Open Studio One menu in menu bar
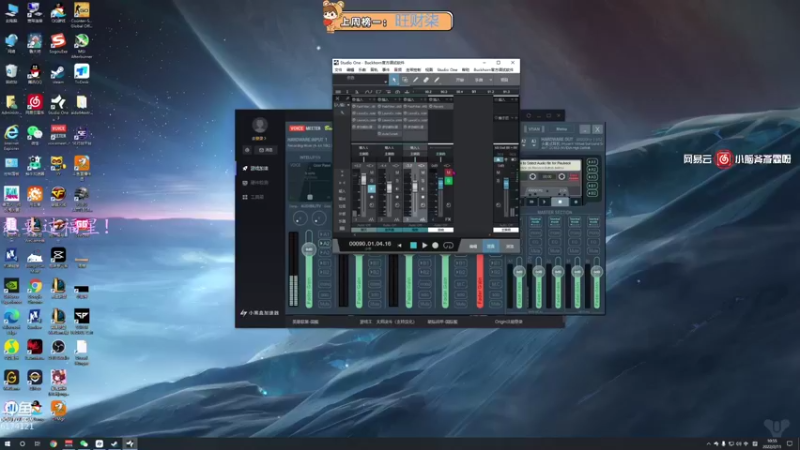 coord(447,69)
